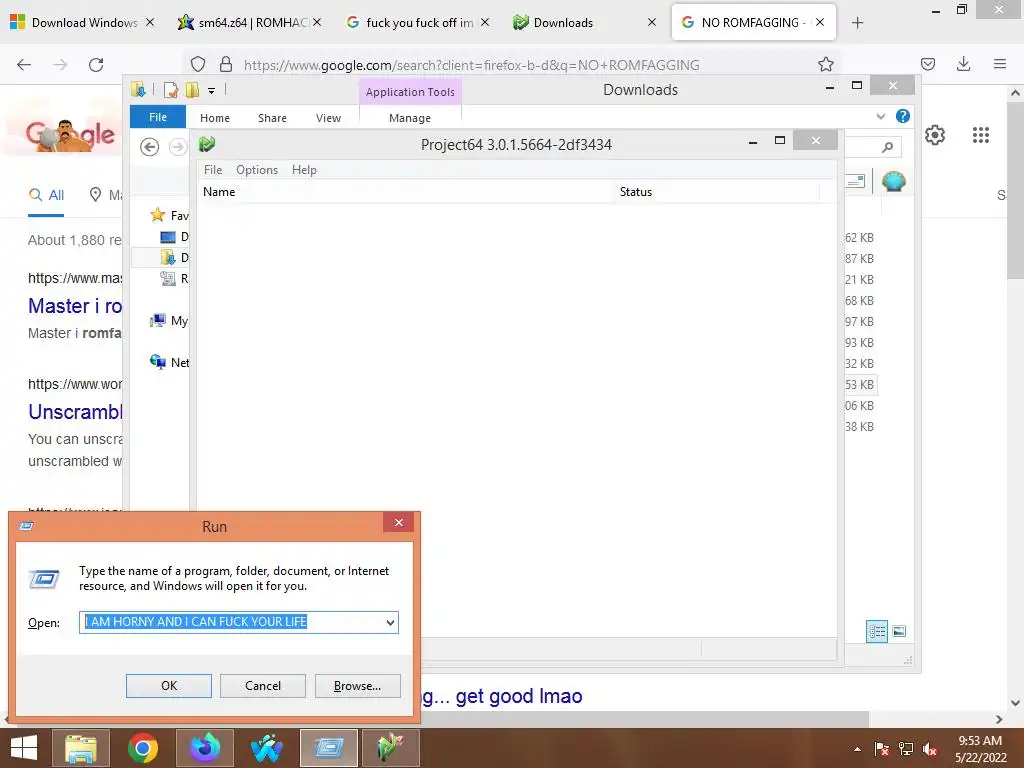The height and width of the screenshot is (768, 1024).
Task: Launch Google Chrome from the taskbar
Action: 142,748
